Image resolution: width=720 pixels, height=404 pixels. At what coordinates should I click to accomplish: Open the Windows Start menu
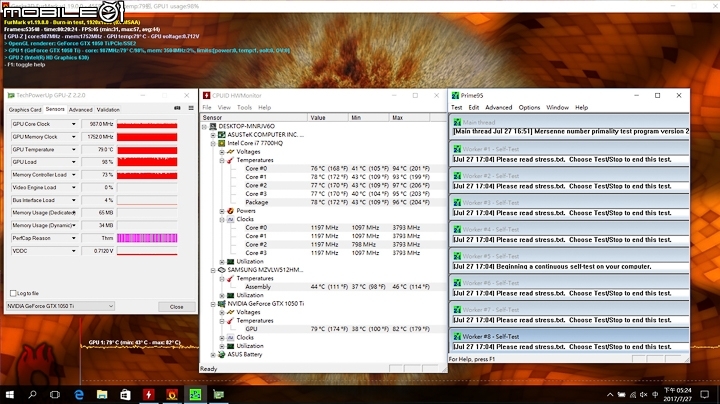tap(10, 394)
